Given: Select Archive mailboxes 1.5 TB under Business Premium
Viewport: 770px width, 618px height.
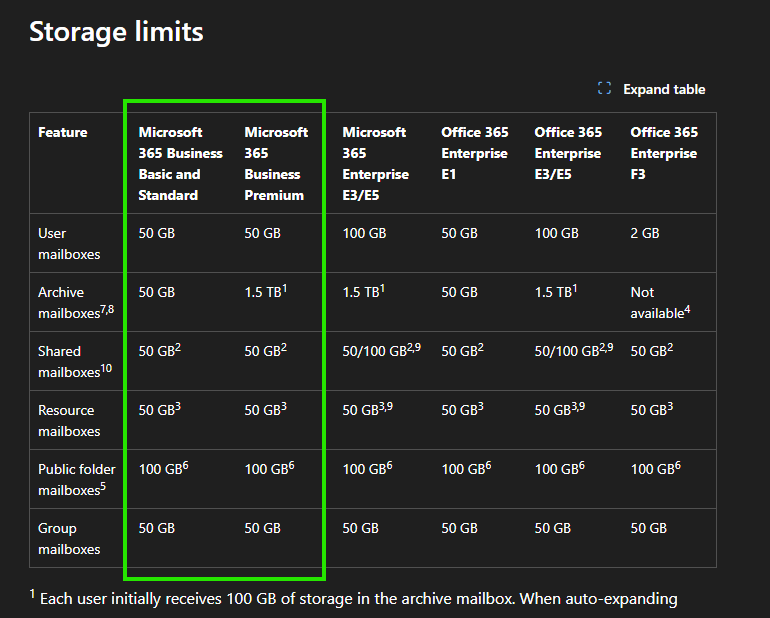Looking at the screenshot, I should (266, 291).
